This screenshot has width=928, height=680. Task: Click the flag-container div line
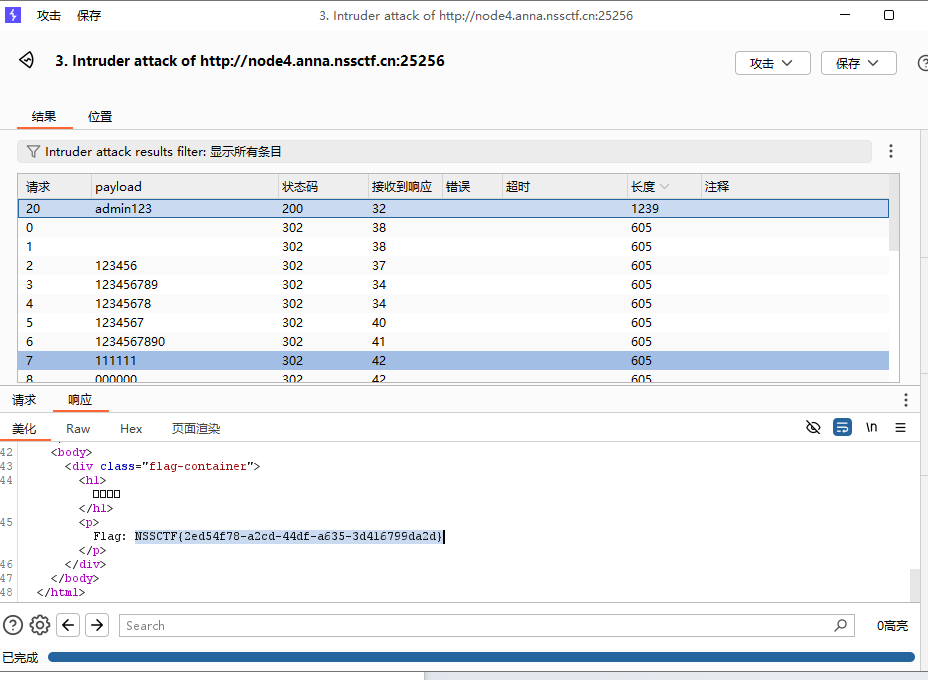(x=162, y=466)
